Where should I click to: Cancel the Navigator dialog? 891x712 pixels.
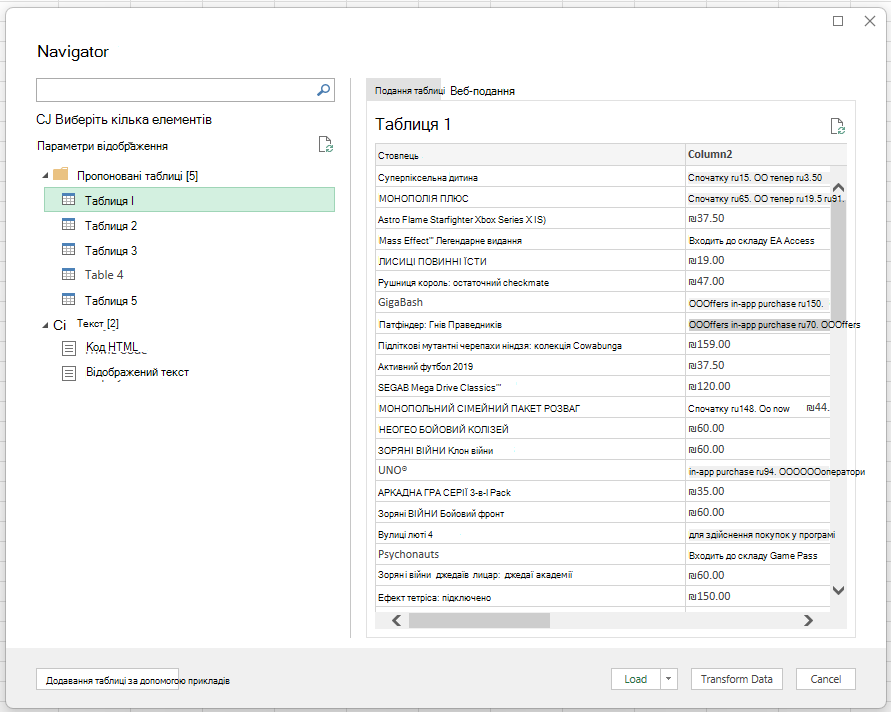(826, 679)
